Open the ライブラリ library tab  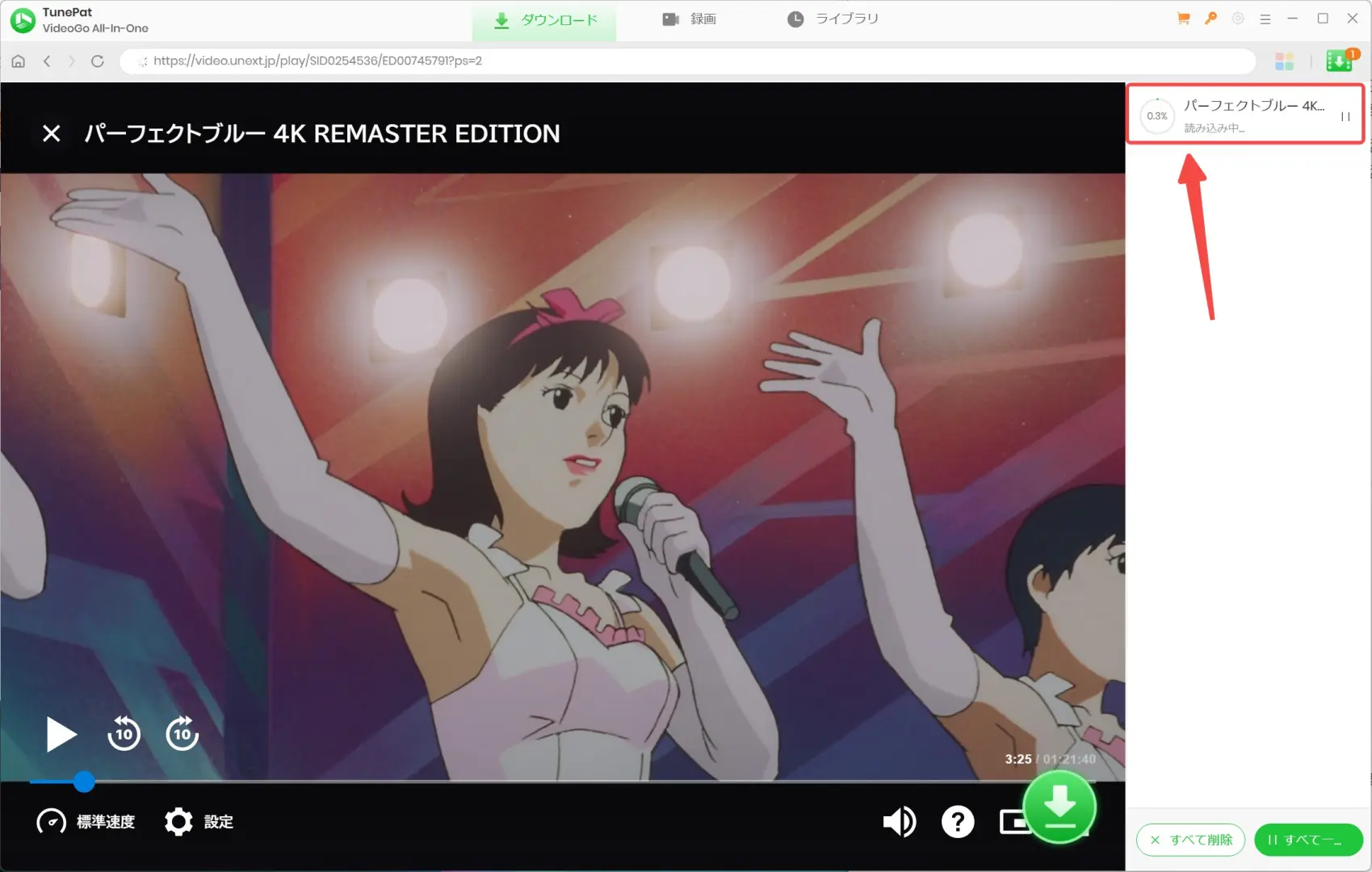tap(833, 19)
